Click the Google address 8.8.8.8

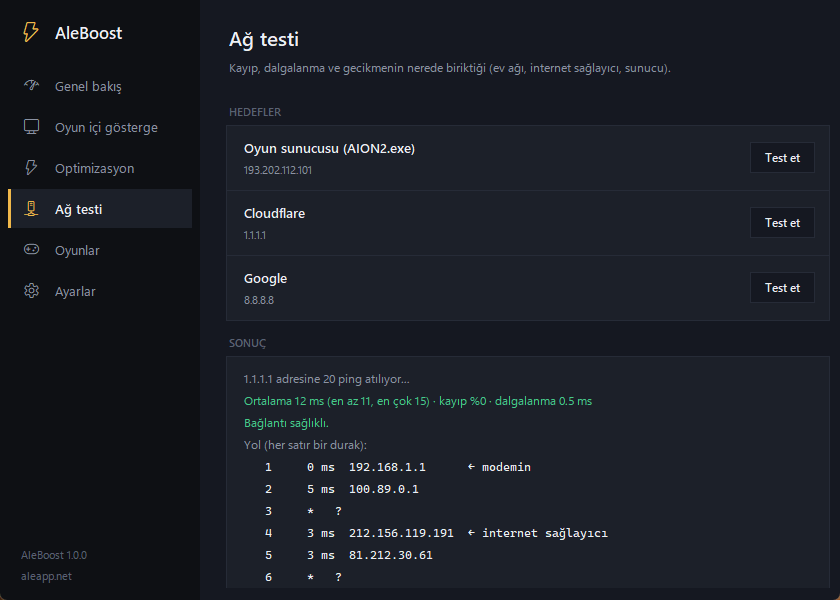coord(259,300)
